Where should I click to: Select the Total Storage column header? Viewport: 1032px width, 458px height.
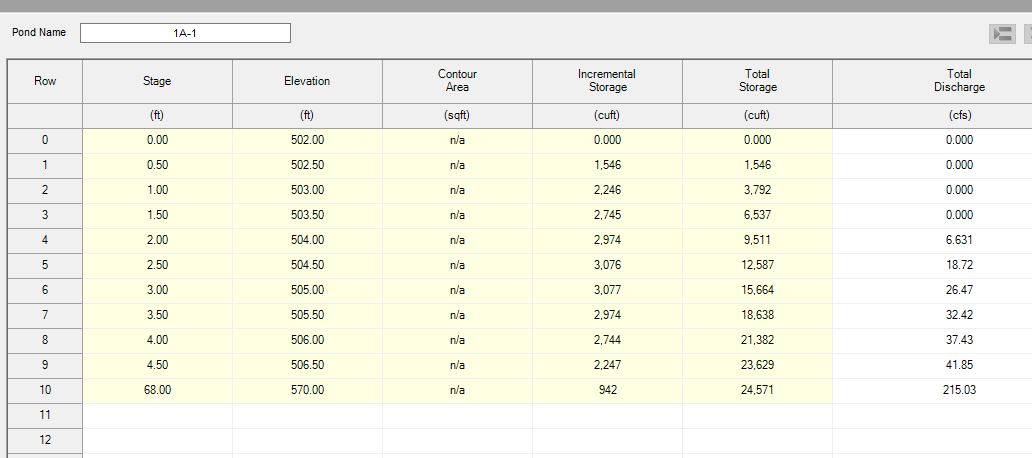(x=758, y=81)
